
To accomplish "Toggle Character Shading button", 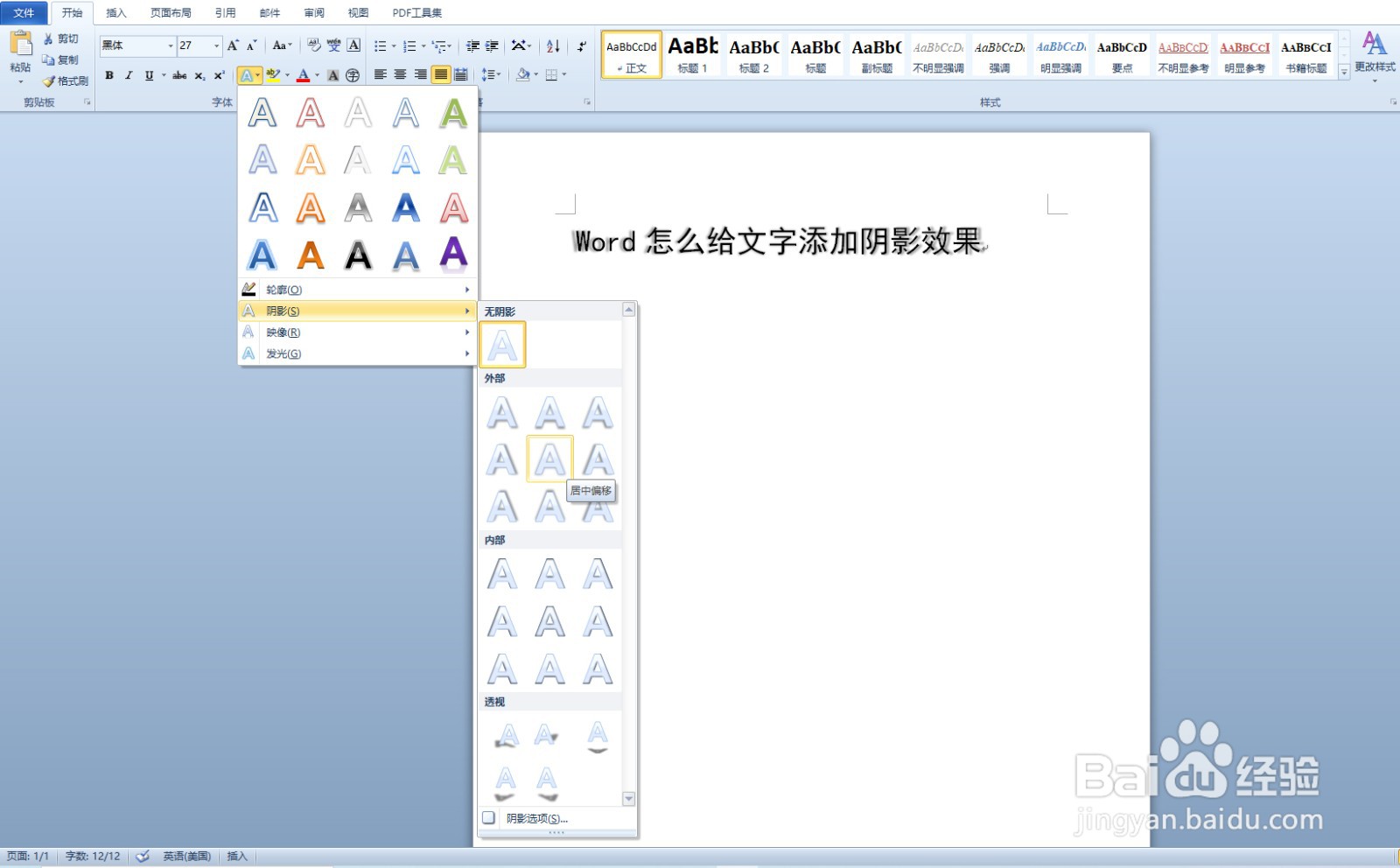I will (x=332, y=75).
